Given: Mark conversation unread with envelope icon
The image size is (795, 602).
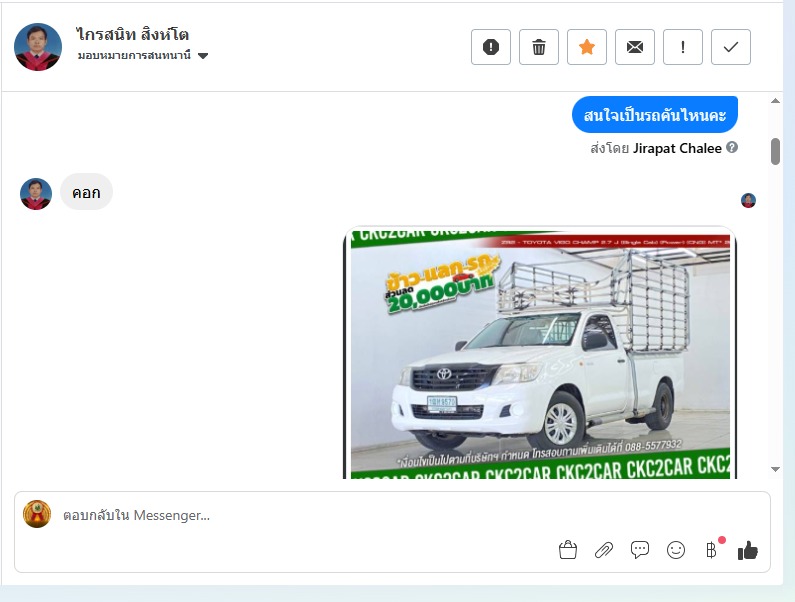Looking at the screenshot, I should (x=635, y=47).
